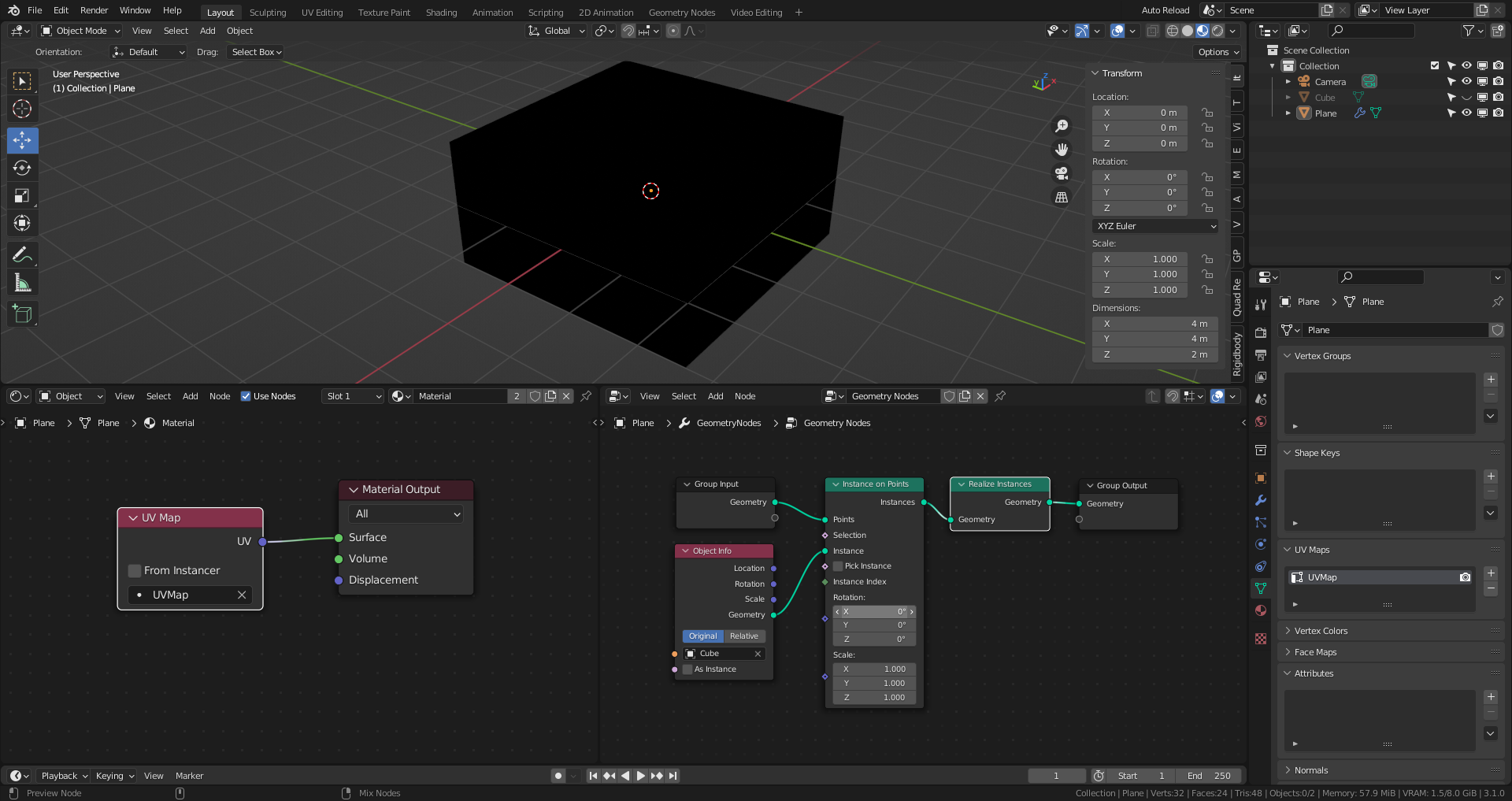Click the Relative button in Object Info node
The width and height of the screenshot is (1512, 801).
click(743, 636)
